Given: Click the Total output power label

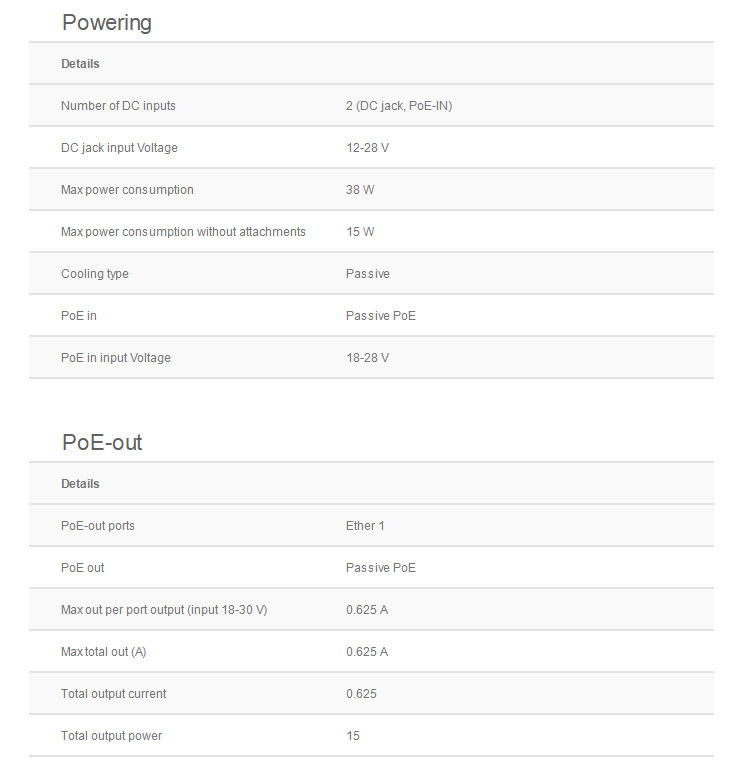Looking at the screenshot, I should 111,736.
